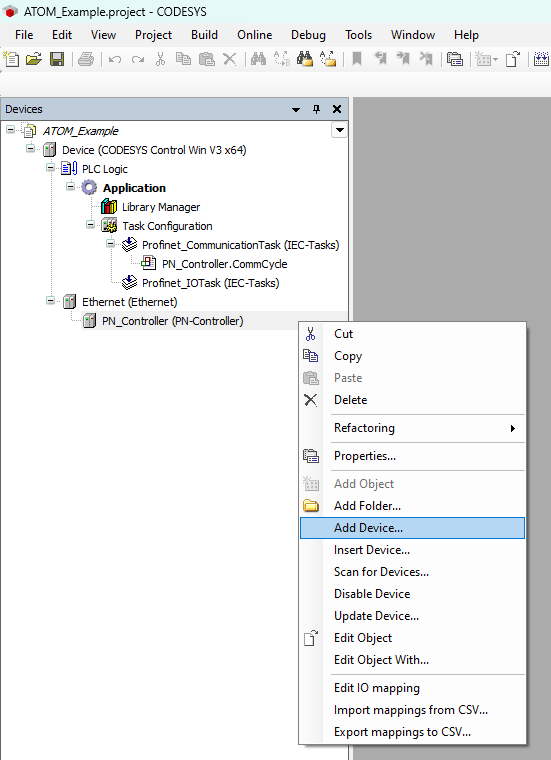
Task: Pin the Devices panel
Action: 316,109
